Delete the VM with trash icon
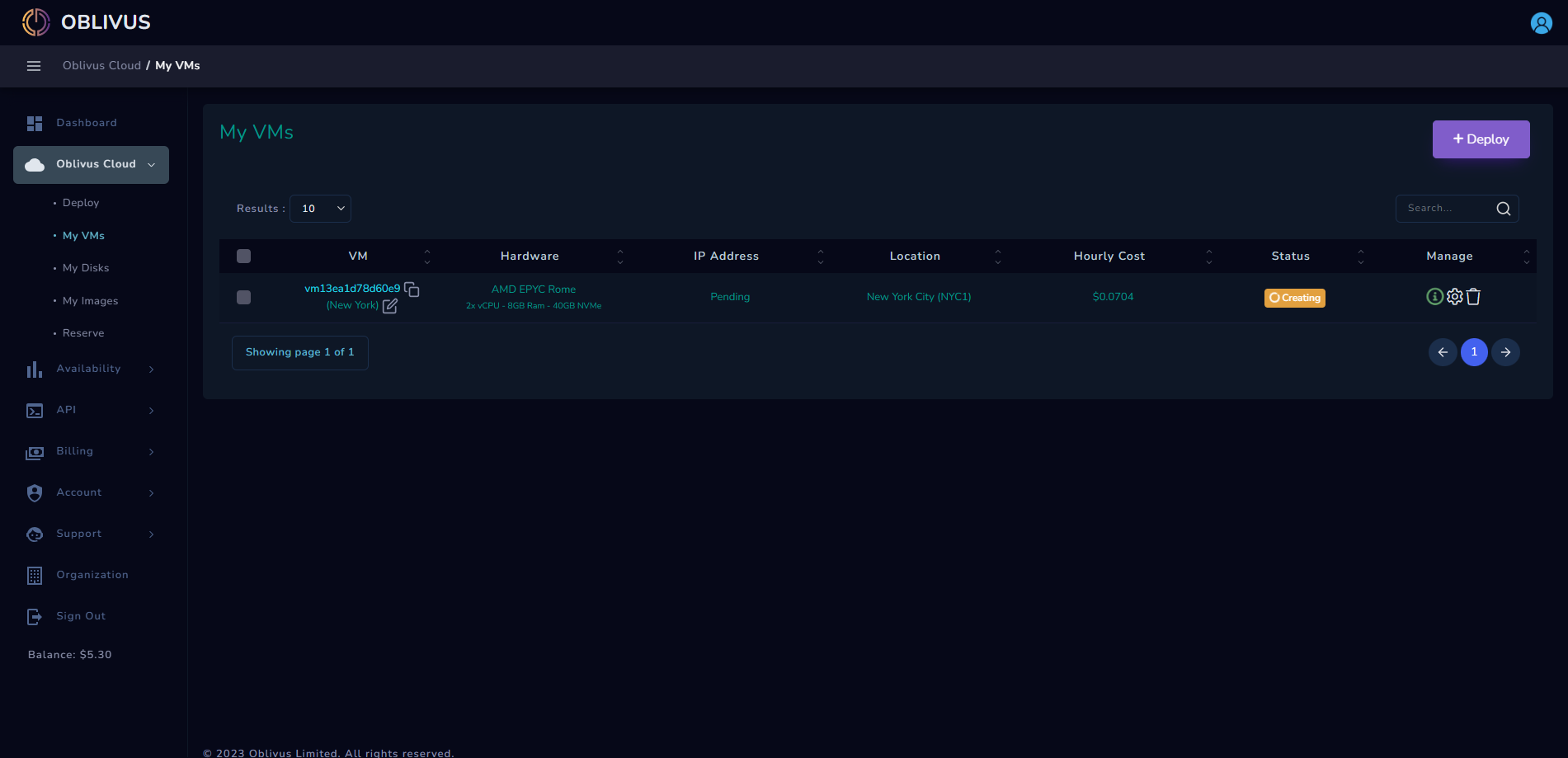Viewport: 1568px width, 758px height. [1474, 297]
